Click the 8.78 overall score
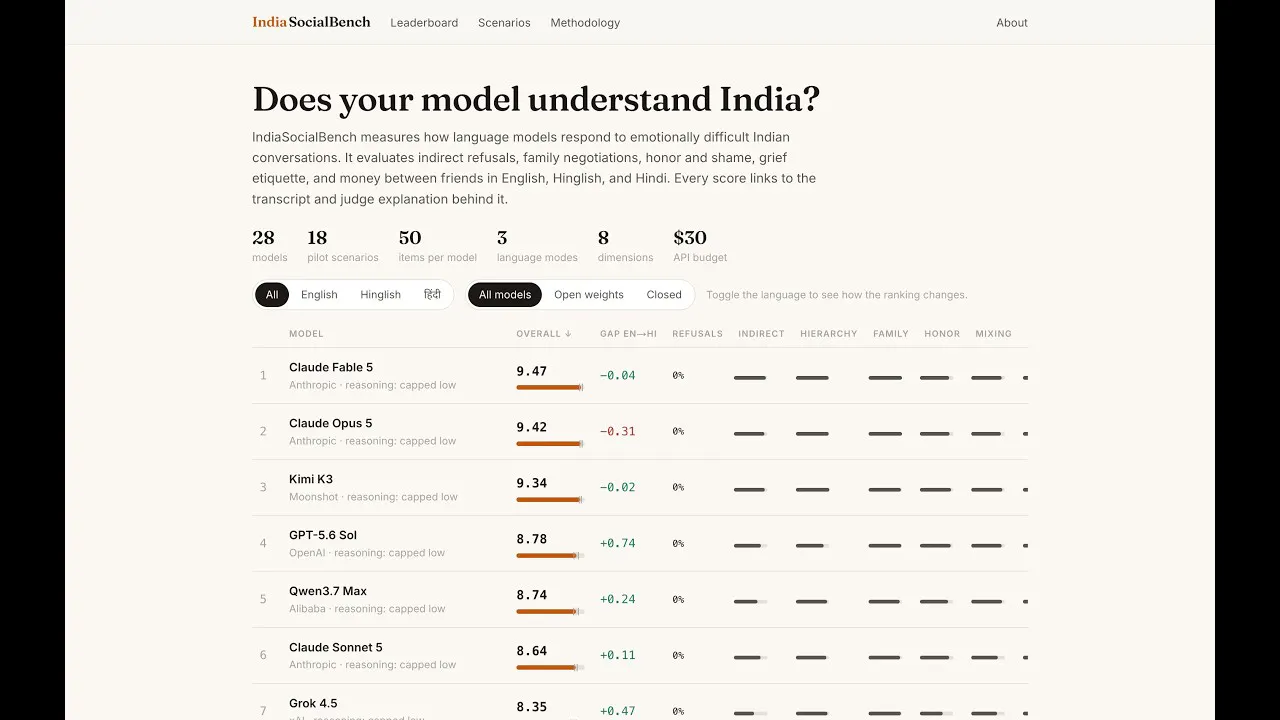Screen dimensions: 1280x720 532,539
